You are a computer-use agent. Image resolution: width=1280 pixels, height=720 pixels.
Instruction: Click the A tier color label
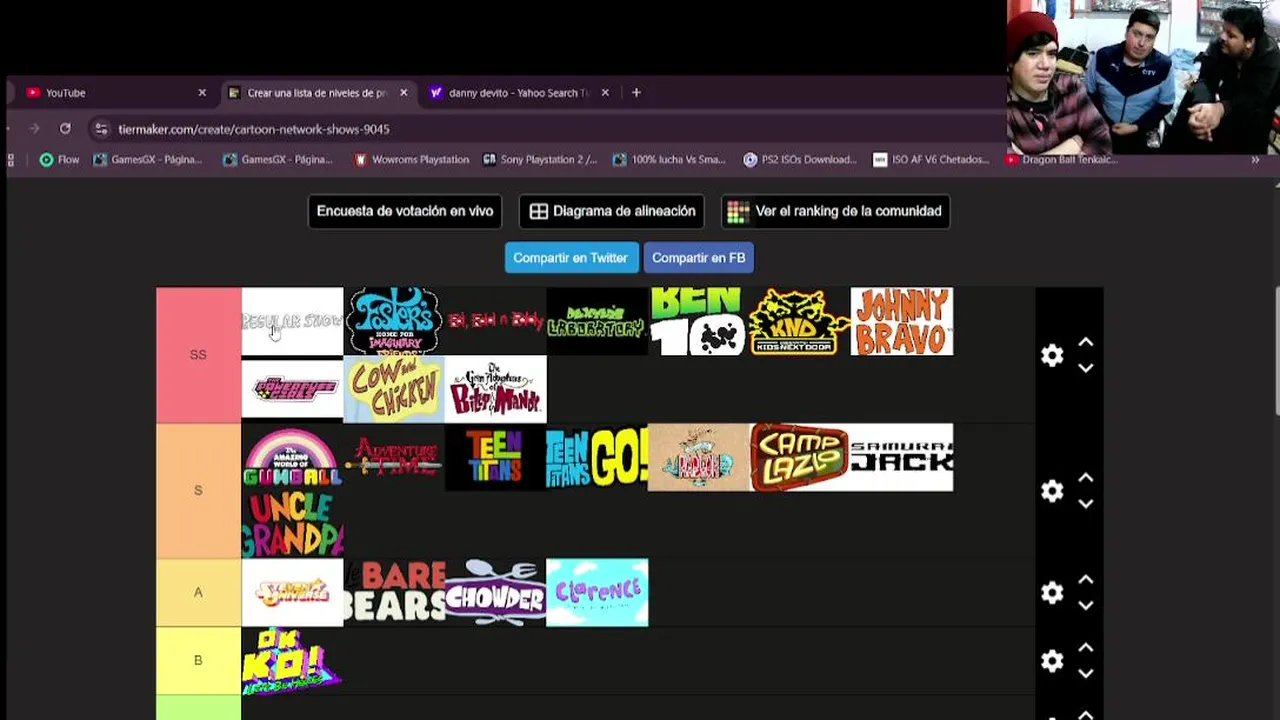(198, 593)
